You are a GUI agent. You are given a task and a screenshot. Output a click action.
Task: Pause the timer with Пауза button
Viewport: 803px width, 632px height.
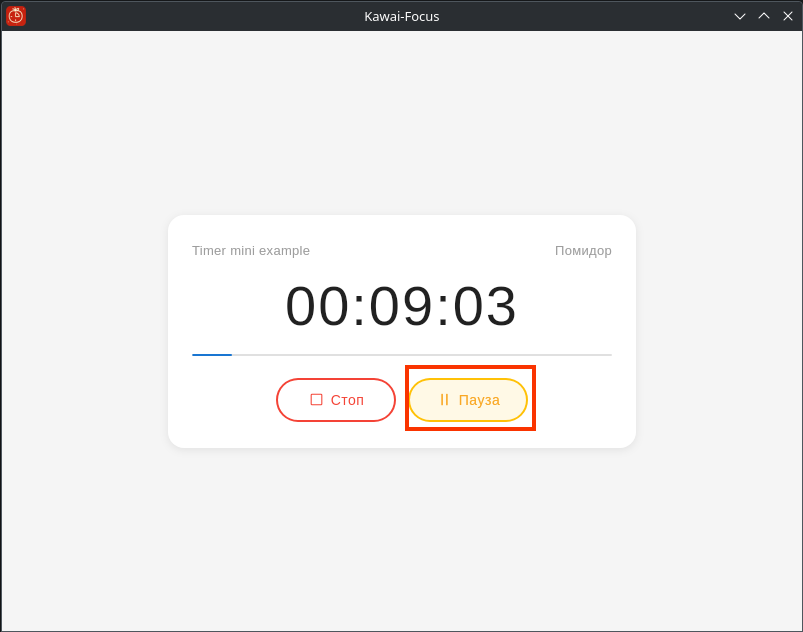[x=468, y=400]
